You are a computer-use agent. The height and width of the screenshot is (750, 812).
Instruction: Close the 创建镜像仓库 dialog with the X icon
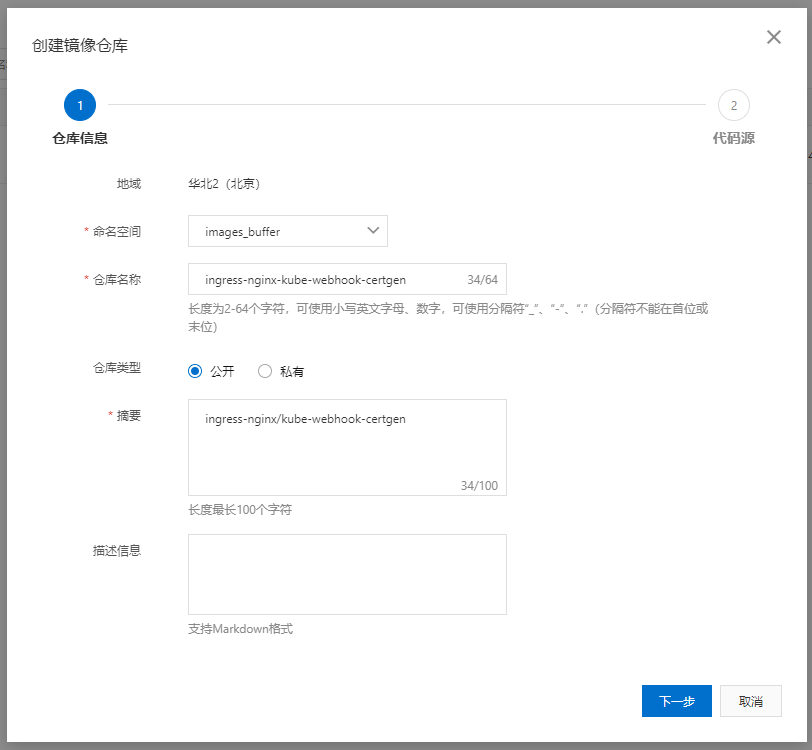[773, 37]
